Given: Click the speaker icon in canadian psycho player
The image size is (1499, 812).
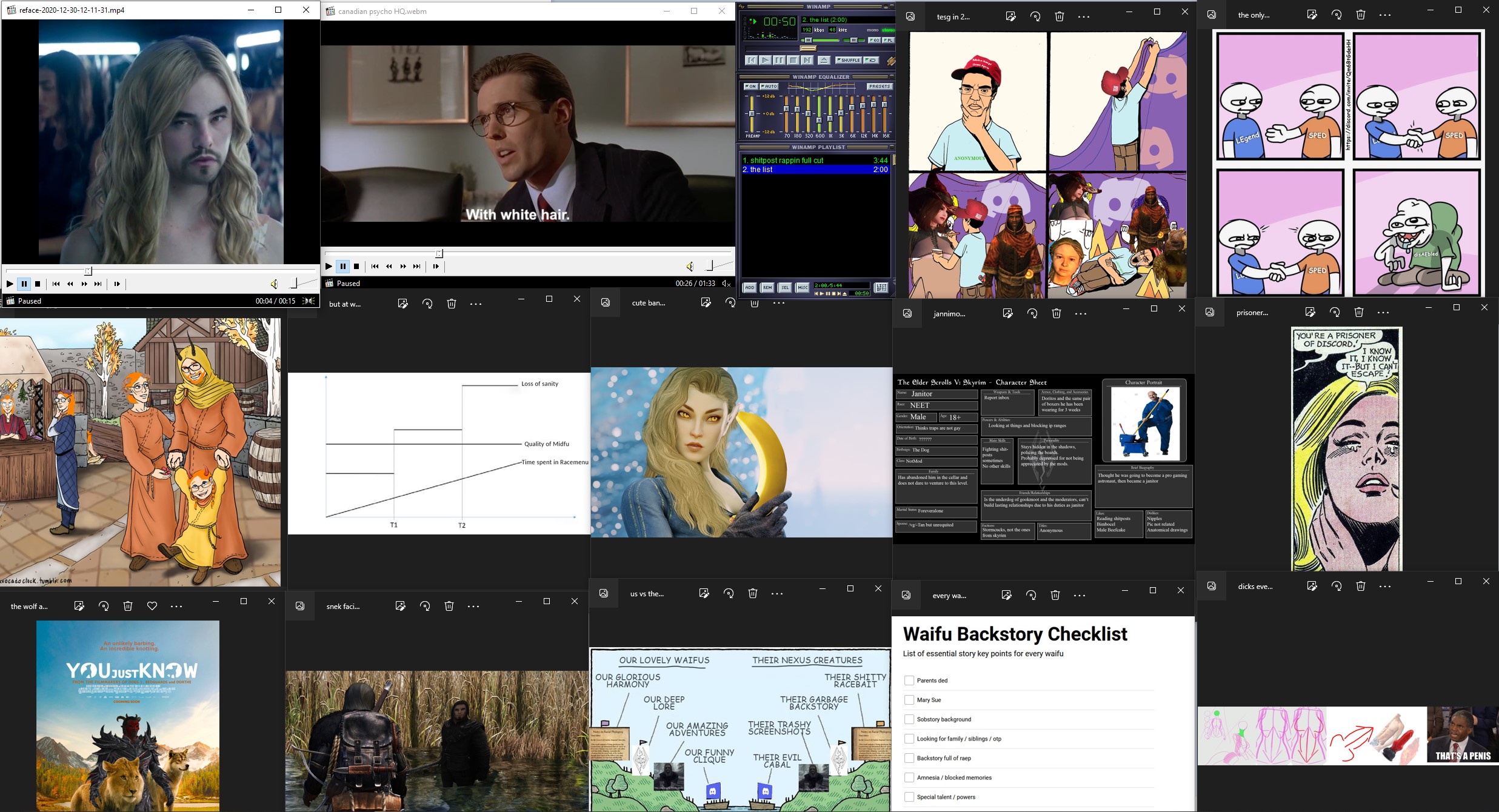Looking at the screenshot, I should tap(690, 266).
